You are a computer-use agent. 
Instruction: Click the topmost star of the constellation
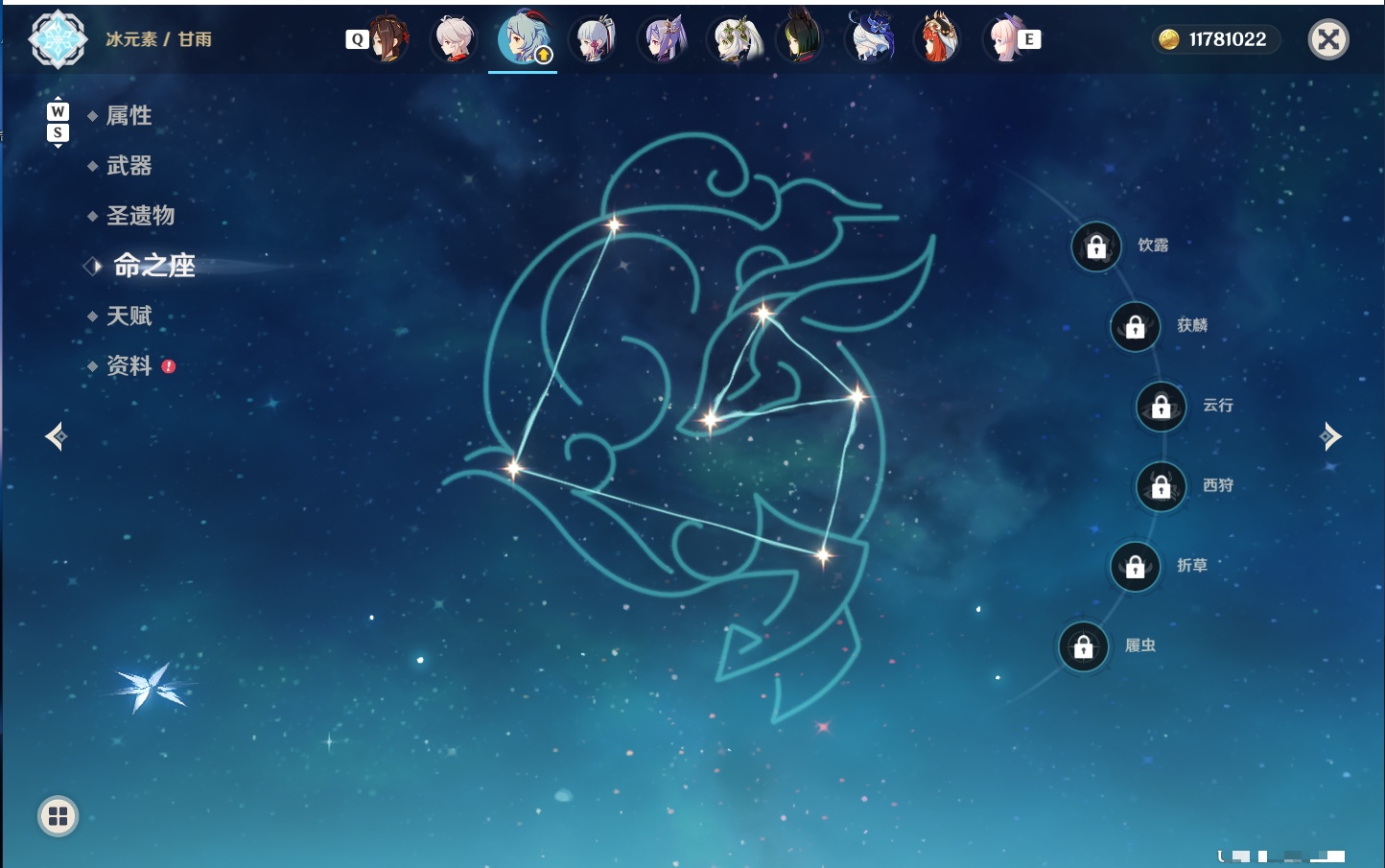click(613, 225)
